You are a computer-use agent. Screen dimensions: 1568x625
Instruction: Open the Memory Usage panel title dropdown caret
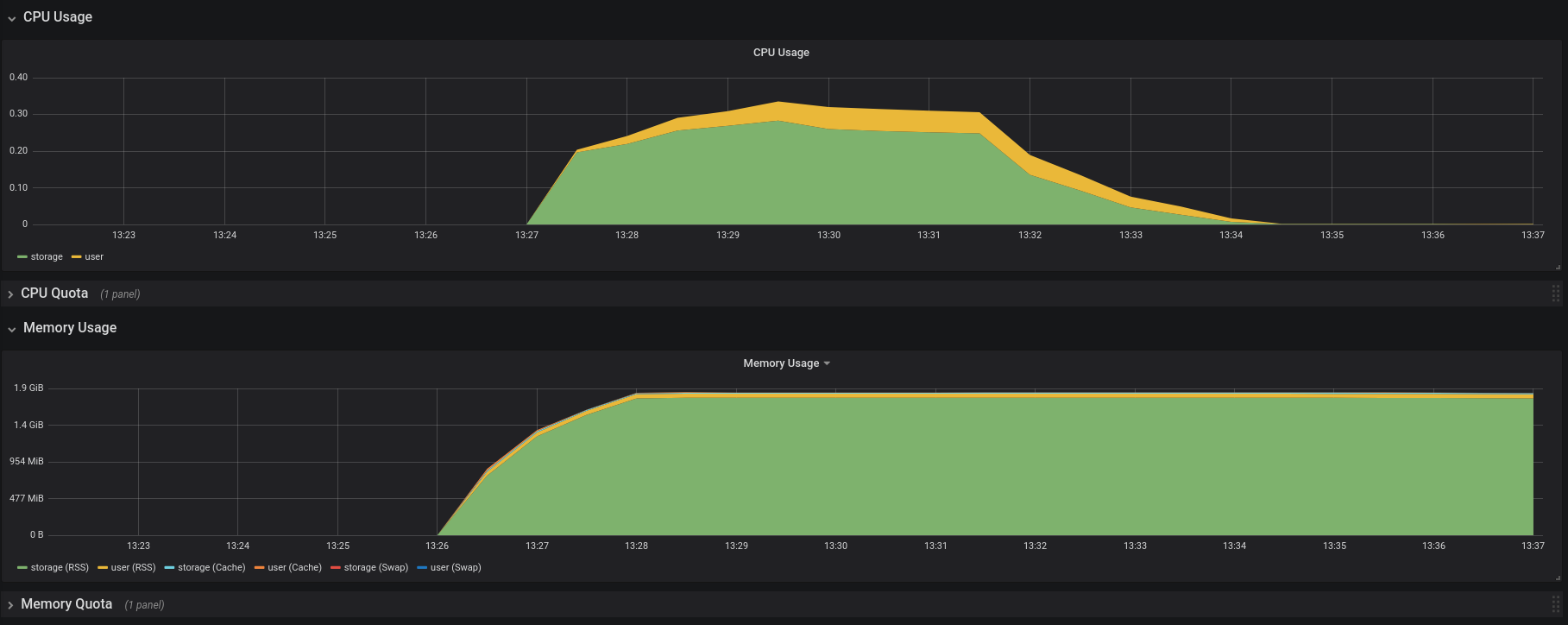click(x=827, y=363)
